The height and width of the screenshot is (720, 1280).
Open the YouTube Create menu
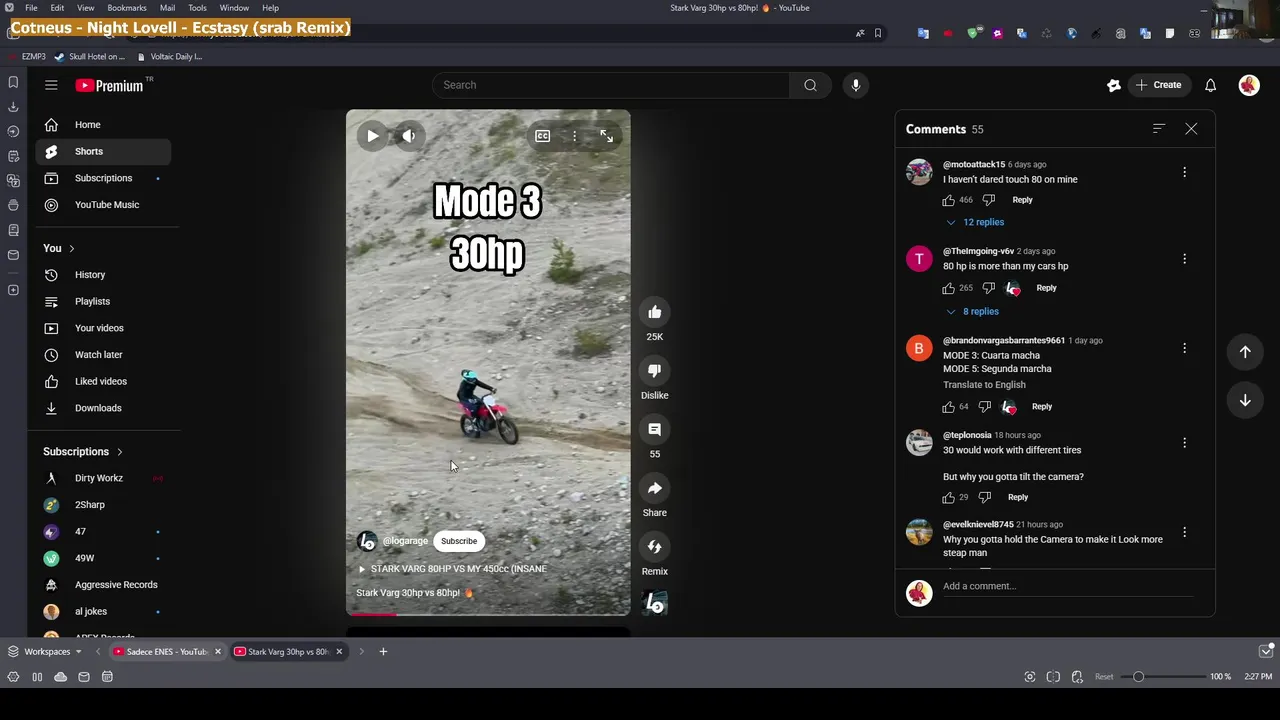tap(1159, 85)
